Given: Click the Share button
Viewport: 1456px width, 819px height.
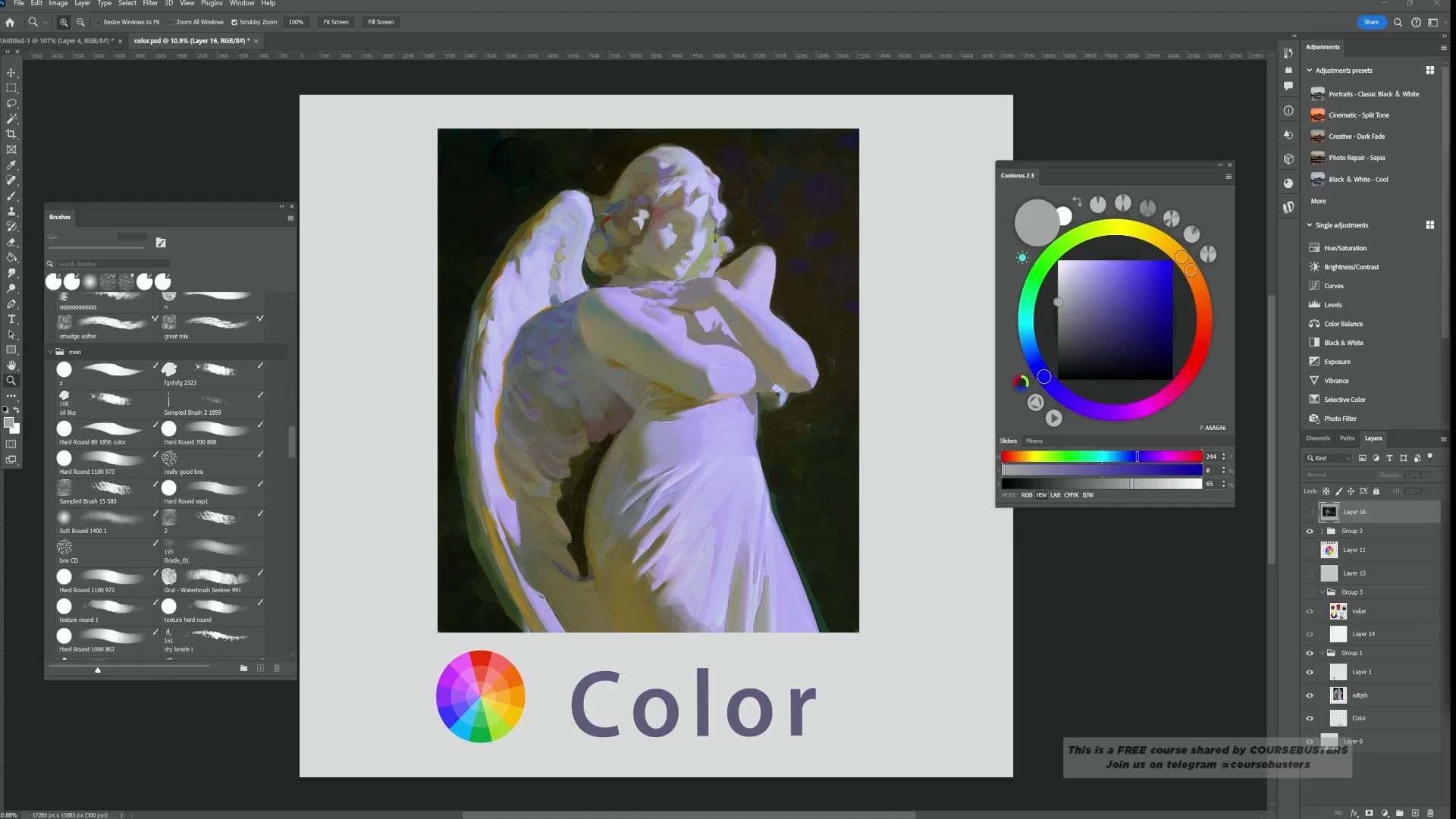Looking at the screenshot, I should (x=1371, y=22).
